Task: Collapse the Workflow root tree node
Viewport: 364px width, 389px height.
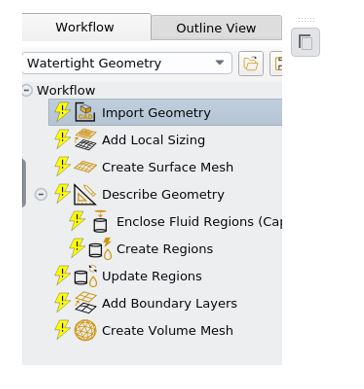Action: click(x=27, y=90)
